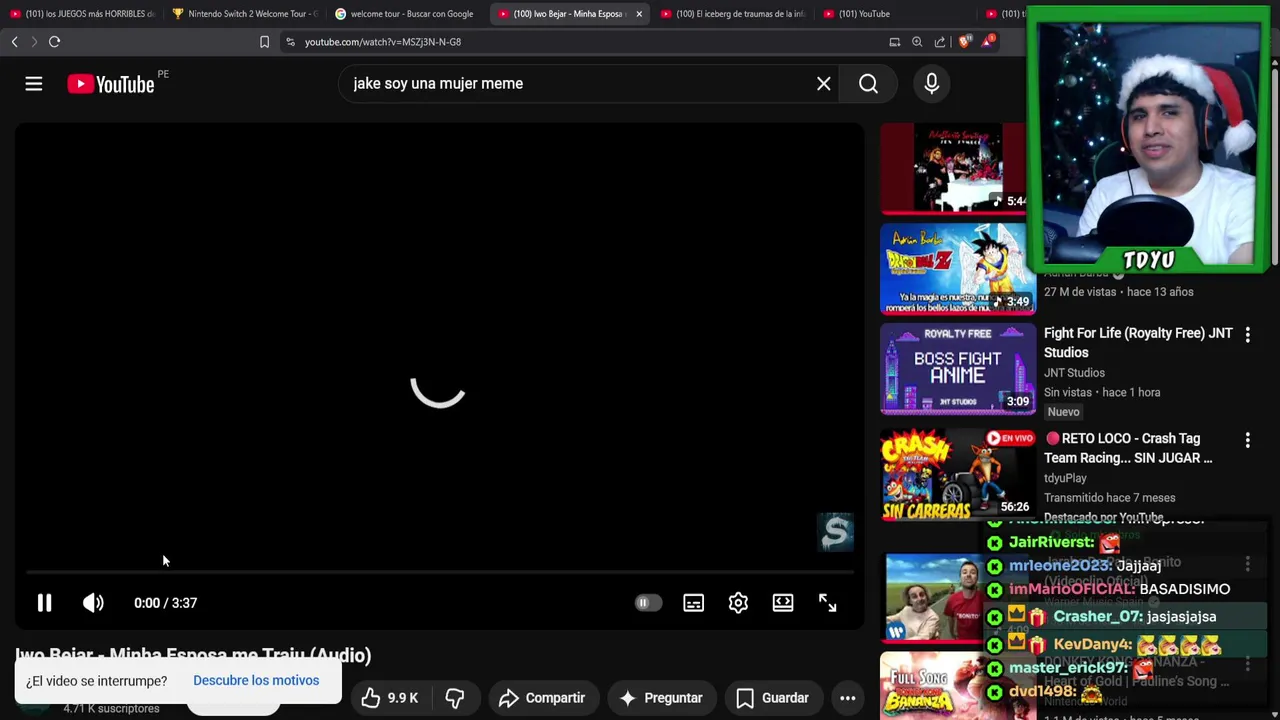The height and width of the screenshot is (720, 1280).
Task: Like the video with 9.9 K likes
Action: [x=389, y=698]
